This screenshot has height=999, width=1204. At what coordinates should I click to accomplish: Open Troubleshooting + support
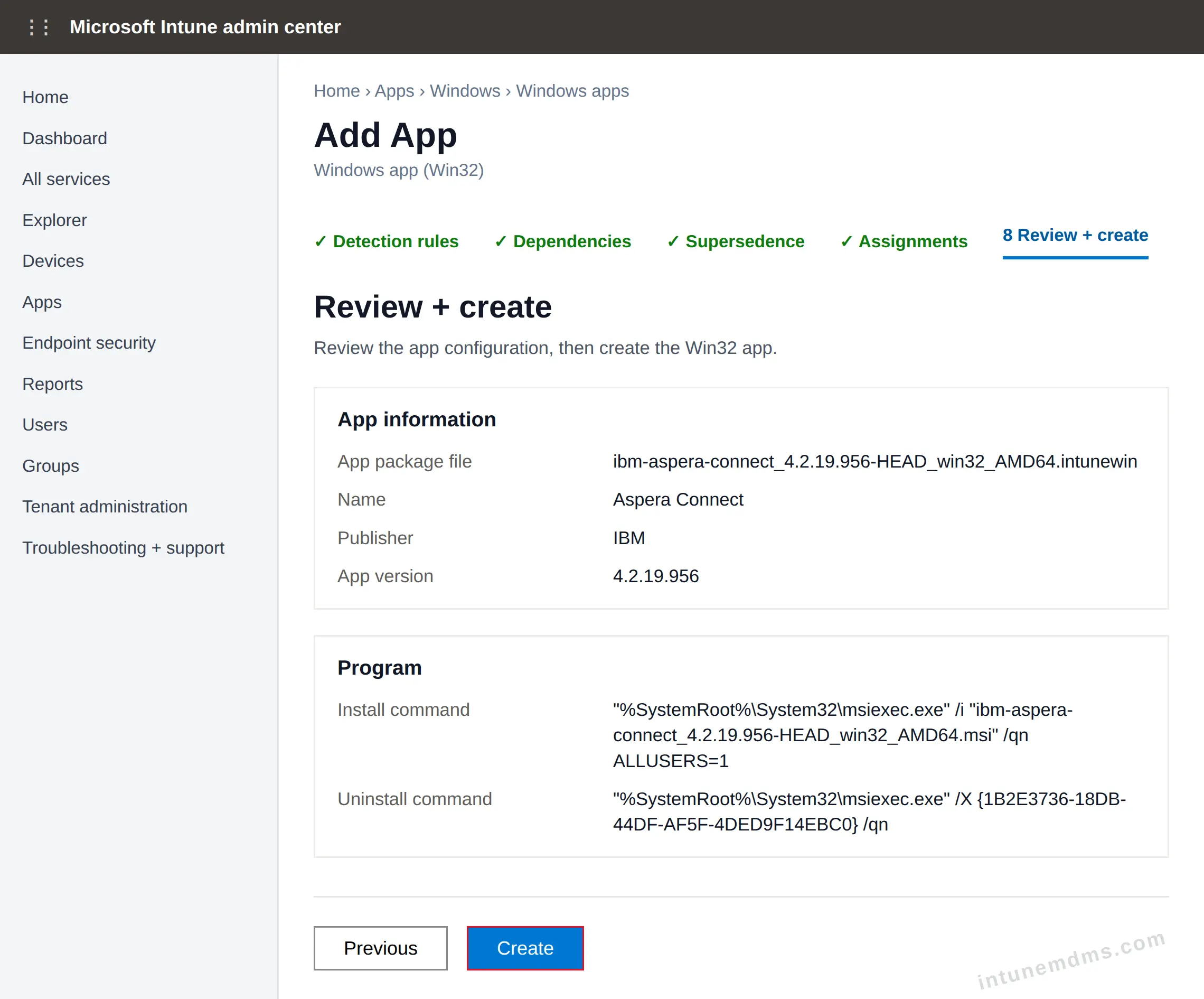click(x=123, y=548)
